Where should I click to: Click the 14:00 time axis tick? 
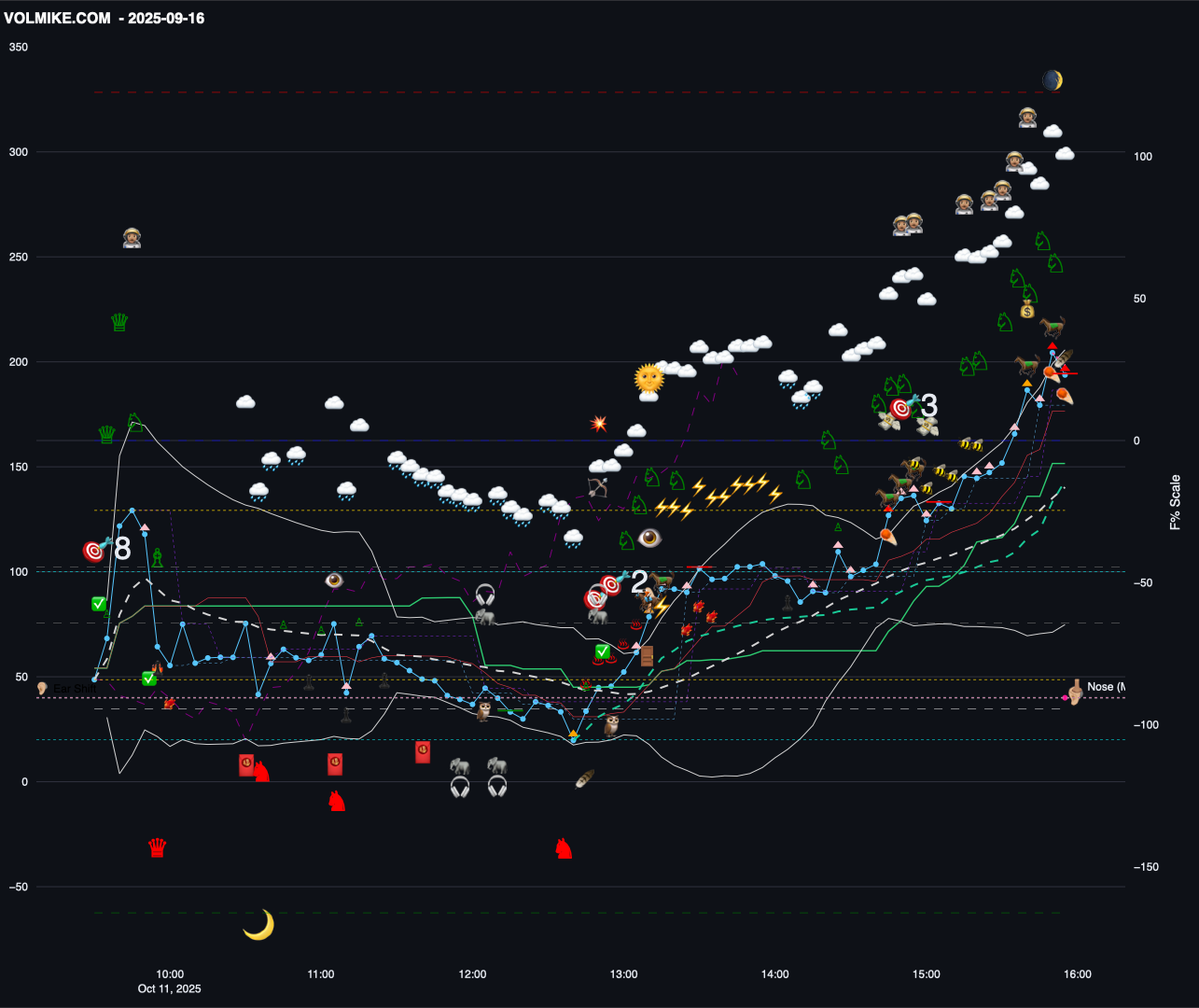[x=774, y=974]
